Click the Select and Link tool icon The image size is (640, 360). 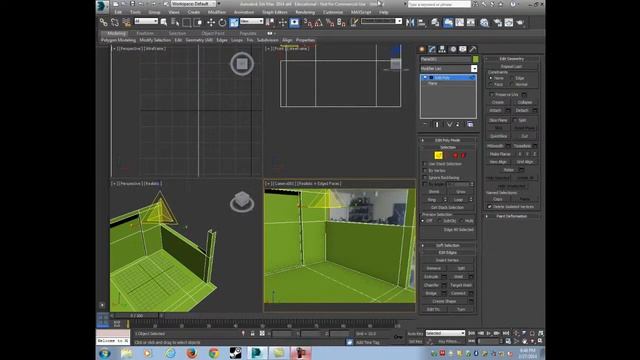pos(104,22)
